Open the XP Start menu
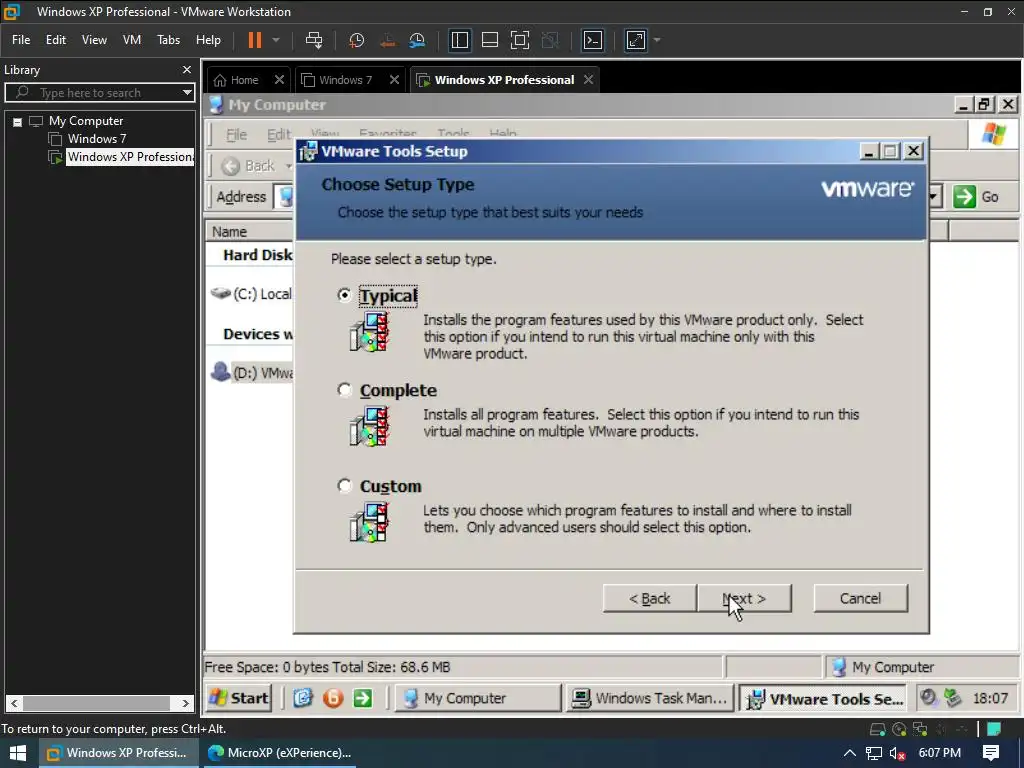 [238, 698]
